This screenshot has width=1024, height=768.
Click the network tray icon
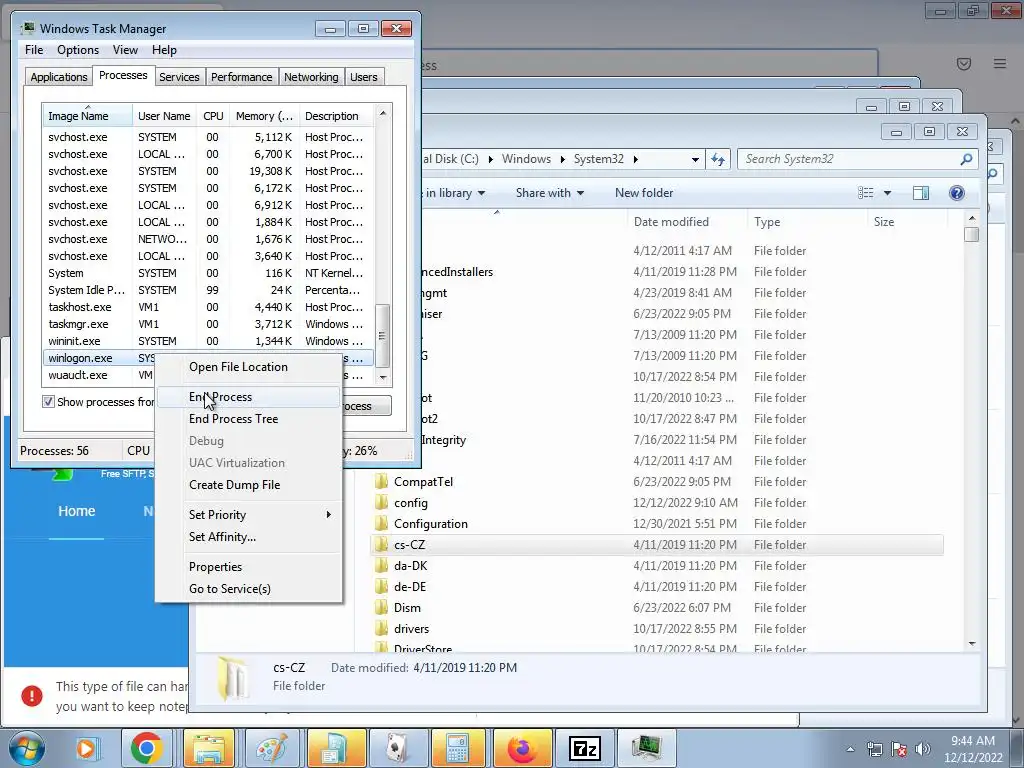pos(874,749)
